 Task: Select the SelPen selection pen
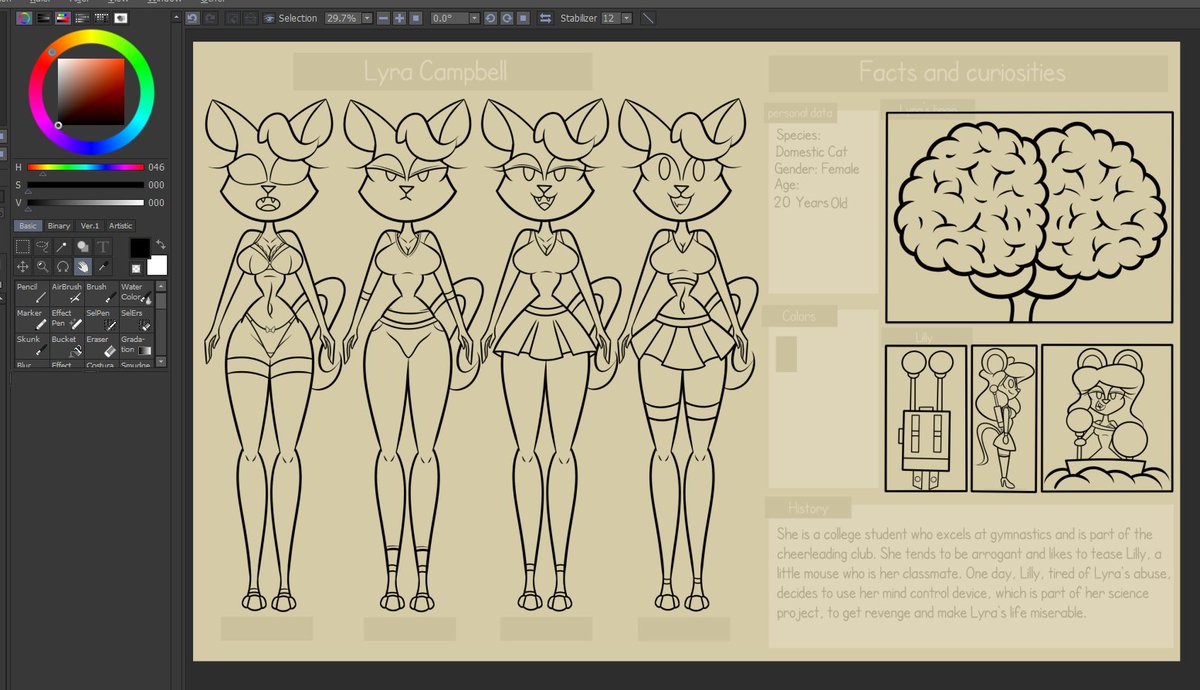(102, 319)
